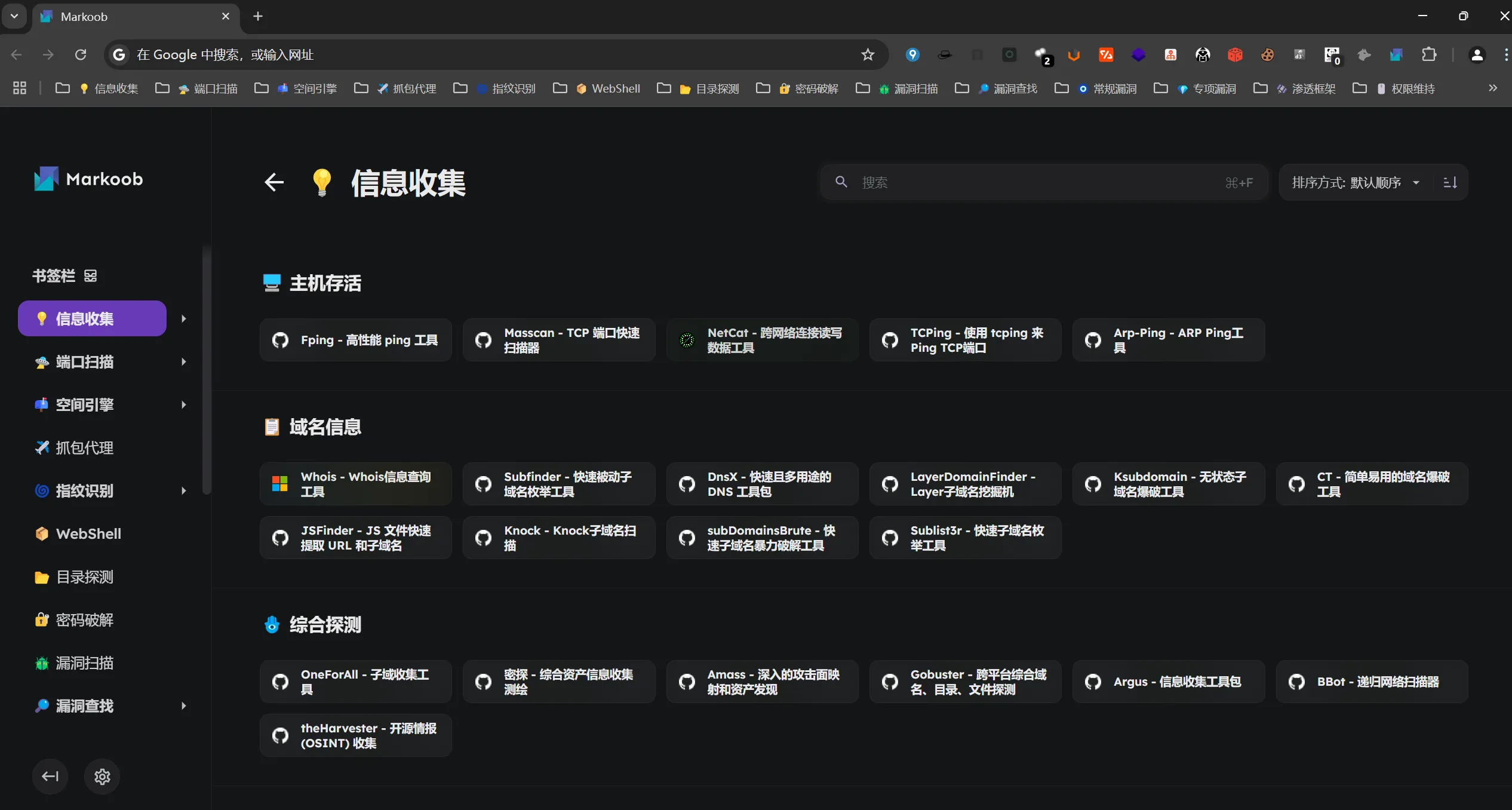This screenshot has width=1512, height=810.
Task: Open the Amass attack surface card
Action: (x=763, y=682)
